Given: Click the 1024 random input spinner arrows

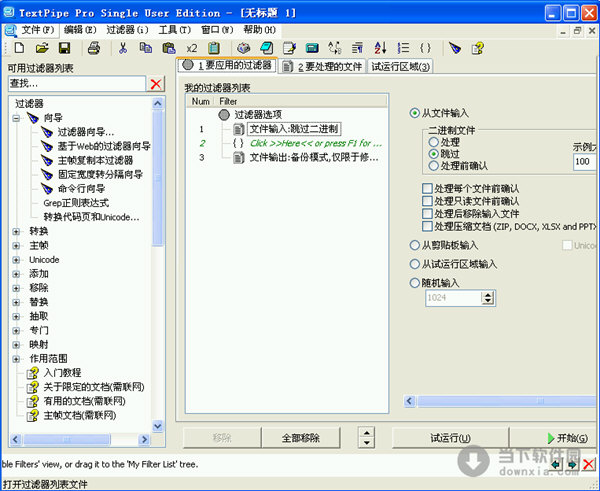Looking at the screenshot, I should [x=488, y=298].
